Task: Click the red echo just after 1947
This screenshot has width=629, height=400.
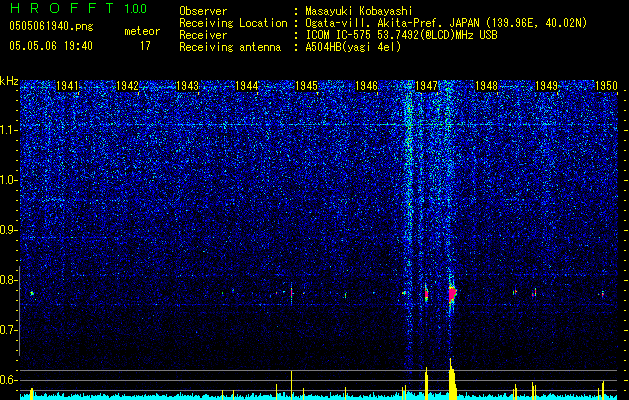Action: 426,295
